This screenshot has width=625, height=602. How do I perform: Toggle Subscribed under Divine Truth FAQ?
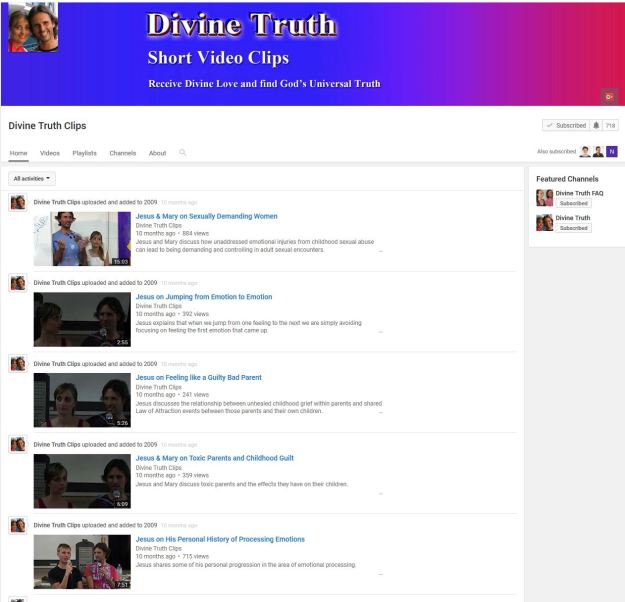point(574,203)
